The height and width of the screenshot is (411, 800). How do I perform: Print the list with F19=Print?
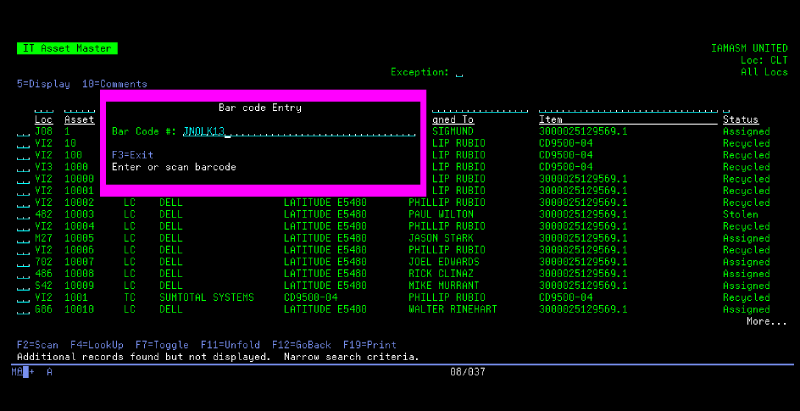coord(371,345)
